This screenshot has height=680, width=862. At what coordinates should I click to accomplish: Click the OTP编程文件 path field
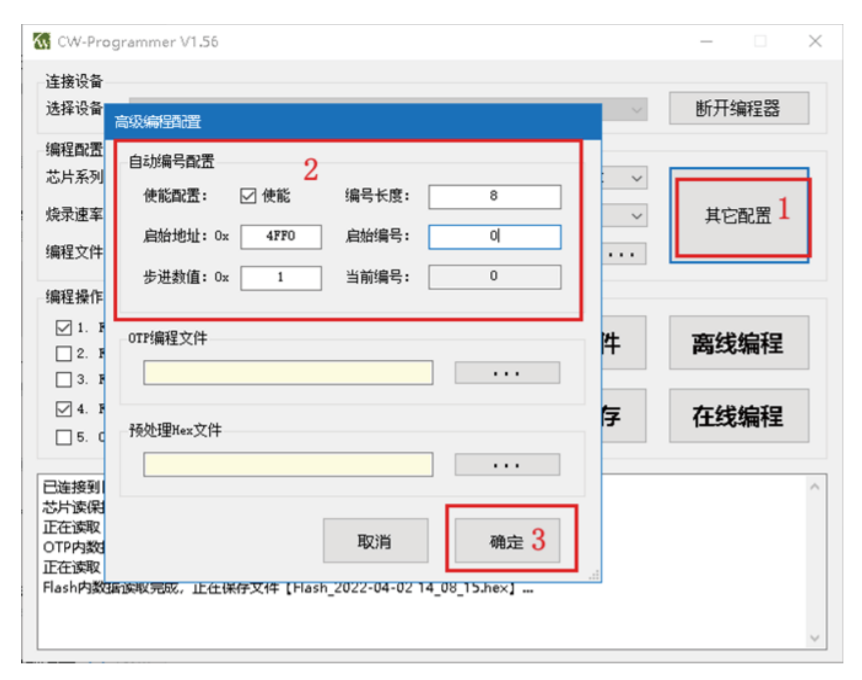pyautogui.click(x=288, y=373)
